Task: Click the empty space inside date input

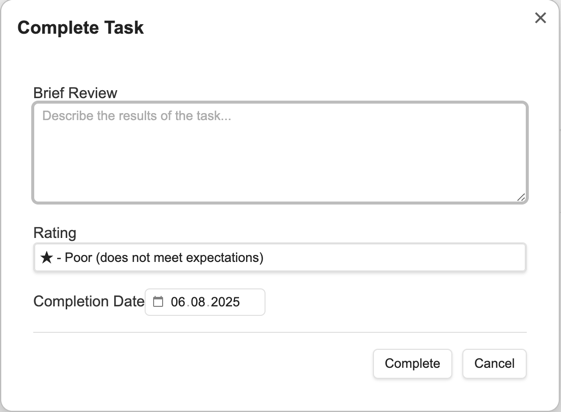Action: click(252, 302)
